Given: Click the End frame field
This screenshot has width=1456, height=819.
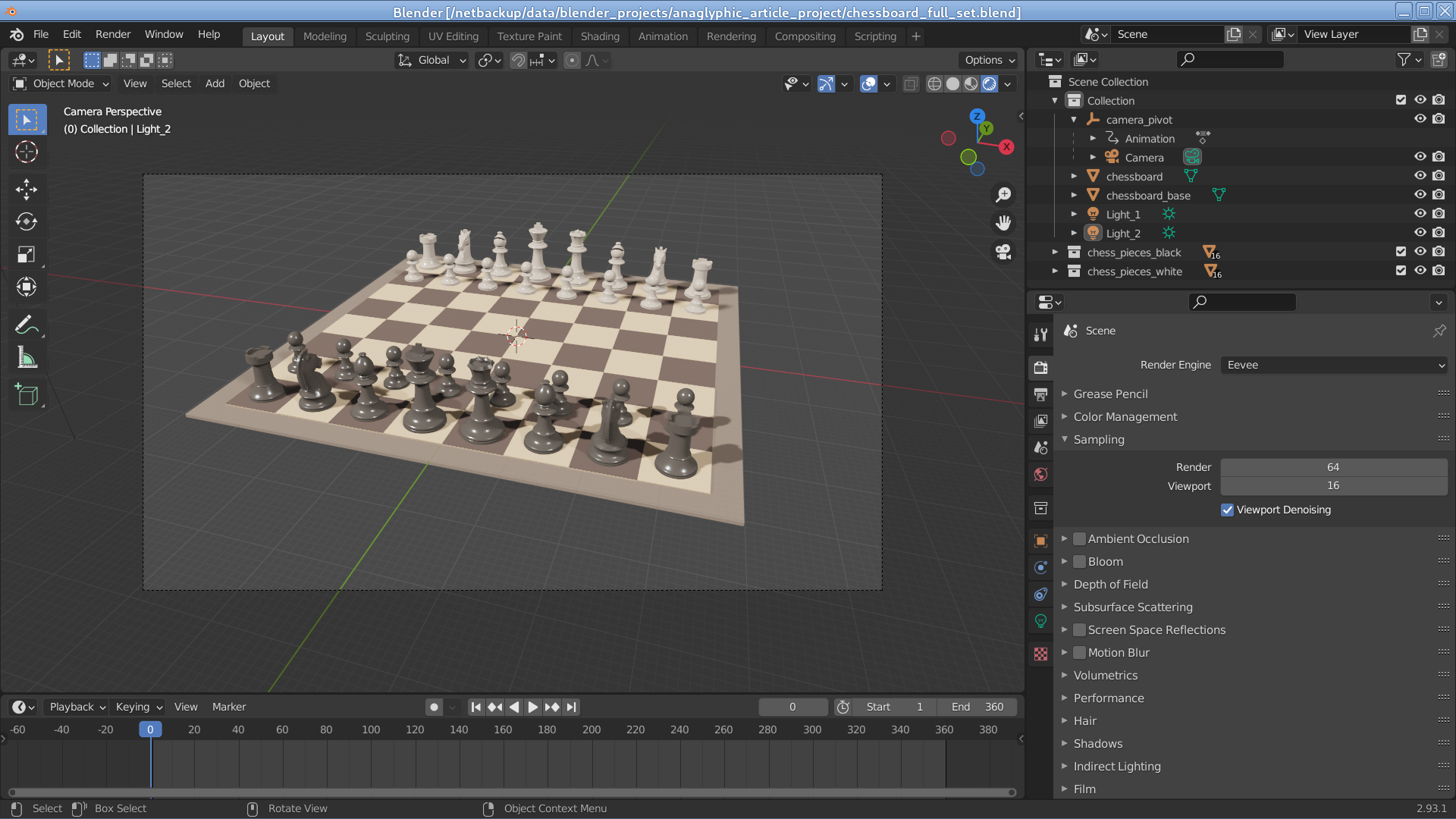Looking at the screenshot, I should (977, 707).
